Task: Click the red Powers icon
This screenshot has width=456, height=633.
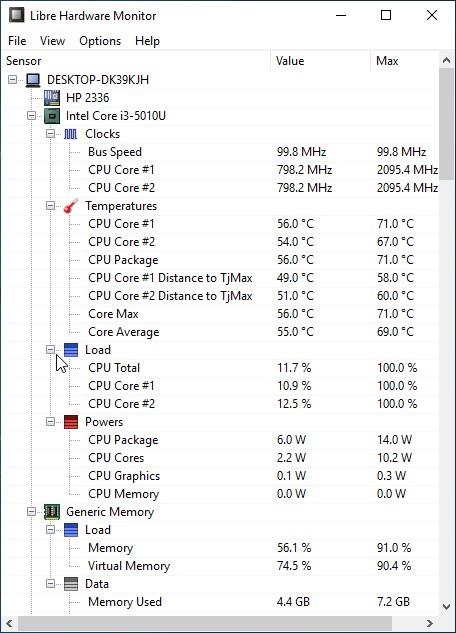Action: click(x=71, y=422)
